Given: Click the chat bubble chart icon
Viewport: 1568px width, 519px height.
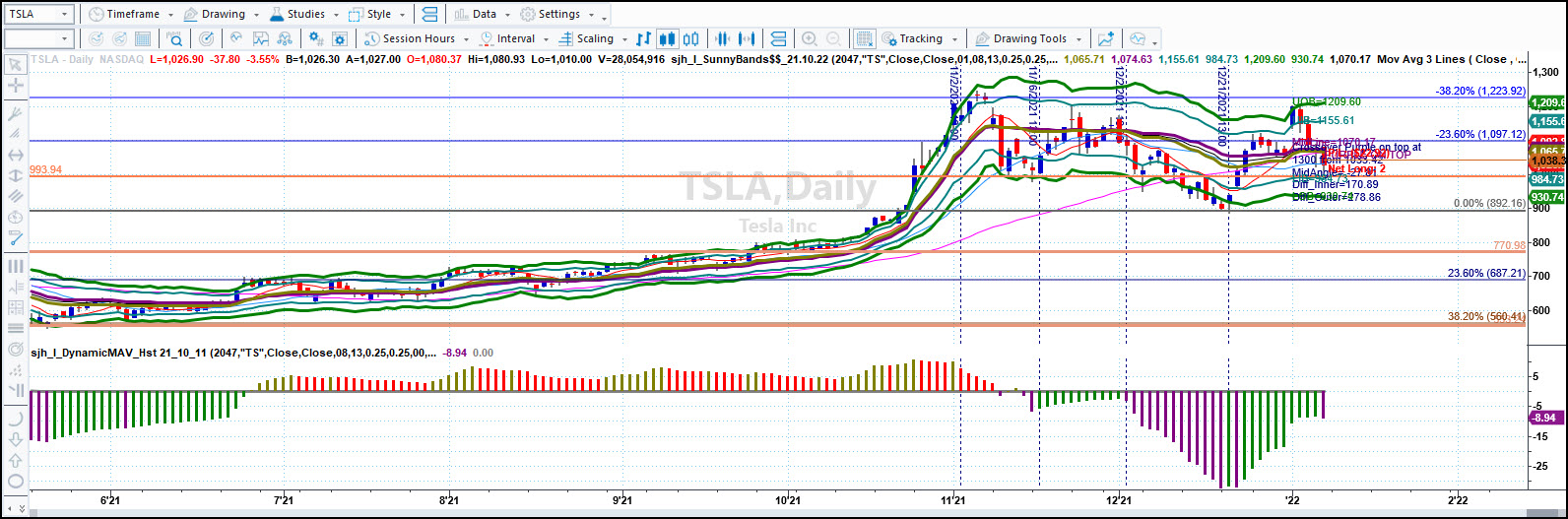Looking at the screenshot, I should 1138,38.
